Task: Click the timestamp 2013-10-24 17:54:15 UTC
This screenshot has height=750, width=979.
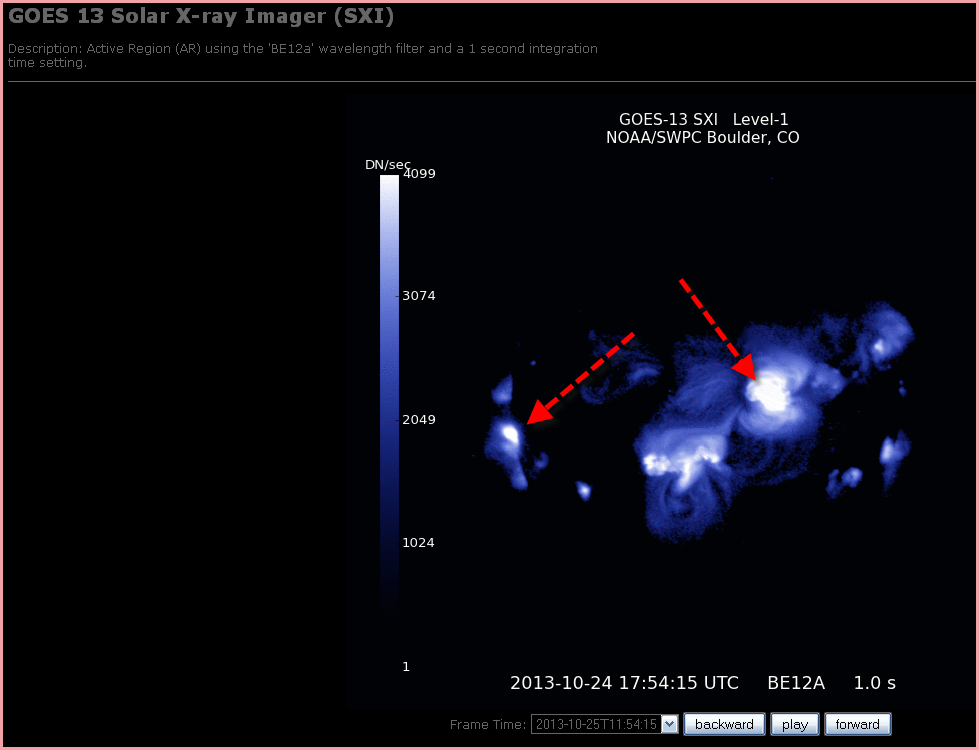Action: pos(624,683)
